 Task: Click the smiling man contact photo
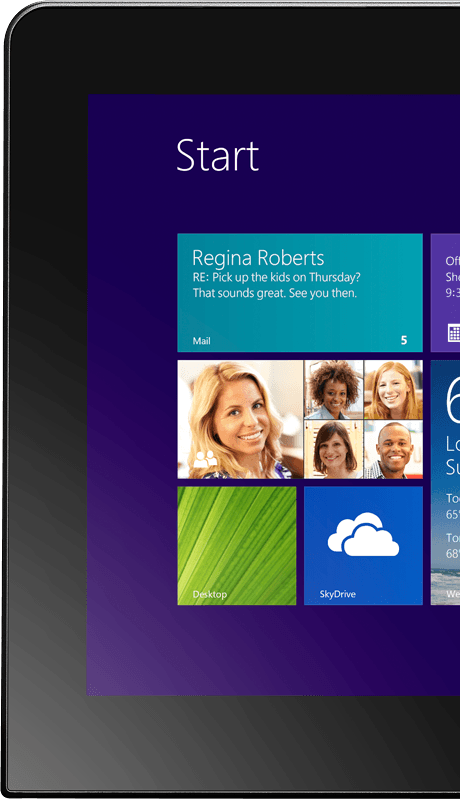click(393, 449)
